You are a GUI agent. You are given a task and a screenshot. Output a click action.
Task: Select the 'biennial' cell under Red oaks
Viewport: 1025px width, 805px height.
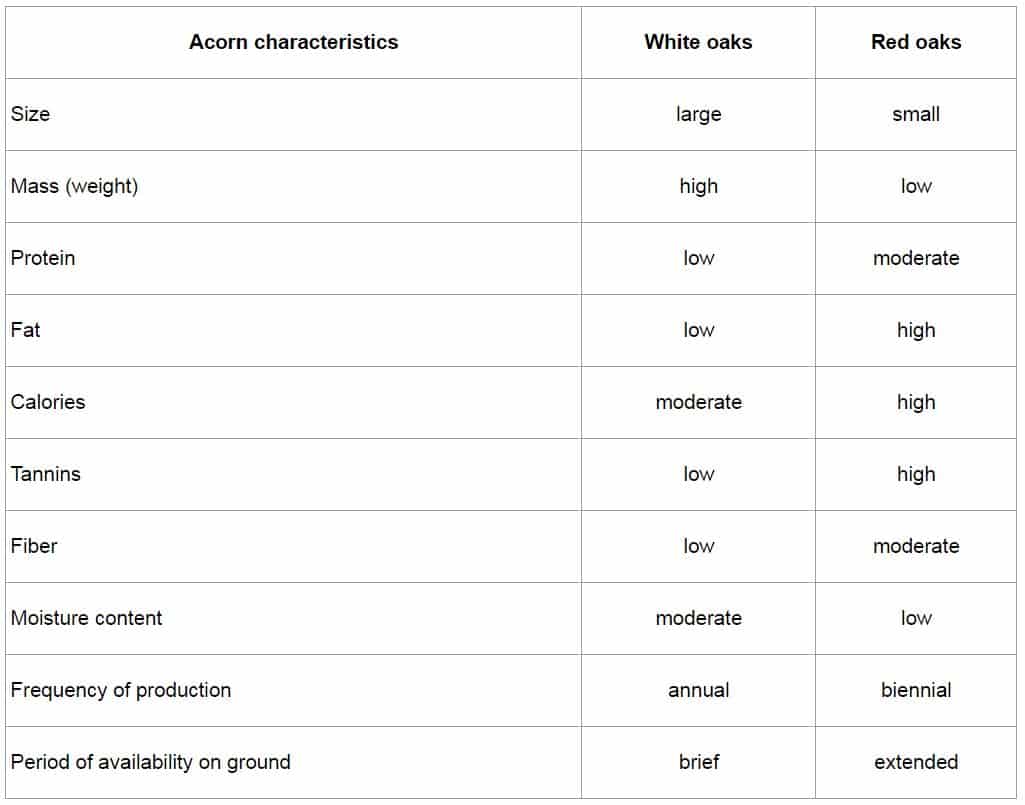pyautogui.click(x=916, y=690)
